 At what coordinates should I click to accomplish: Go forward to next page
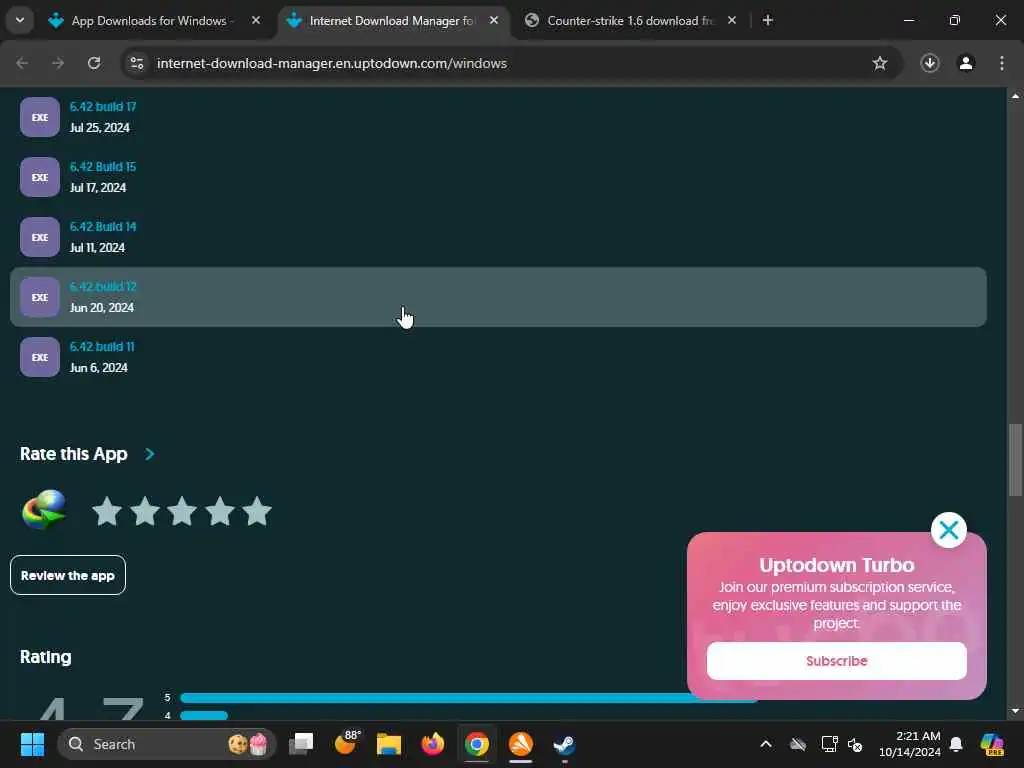pos(58,63)
